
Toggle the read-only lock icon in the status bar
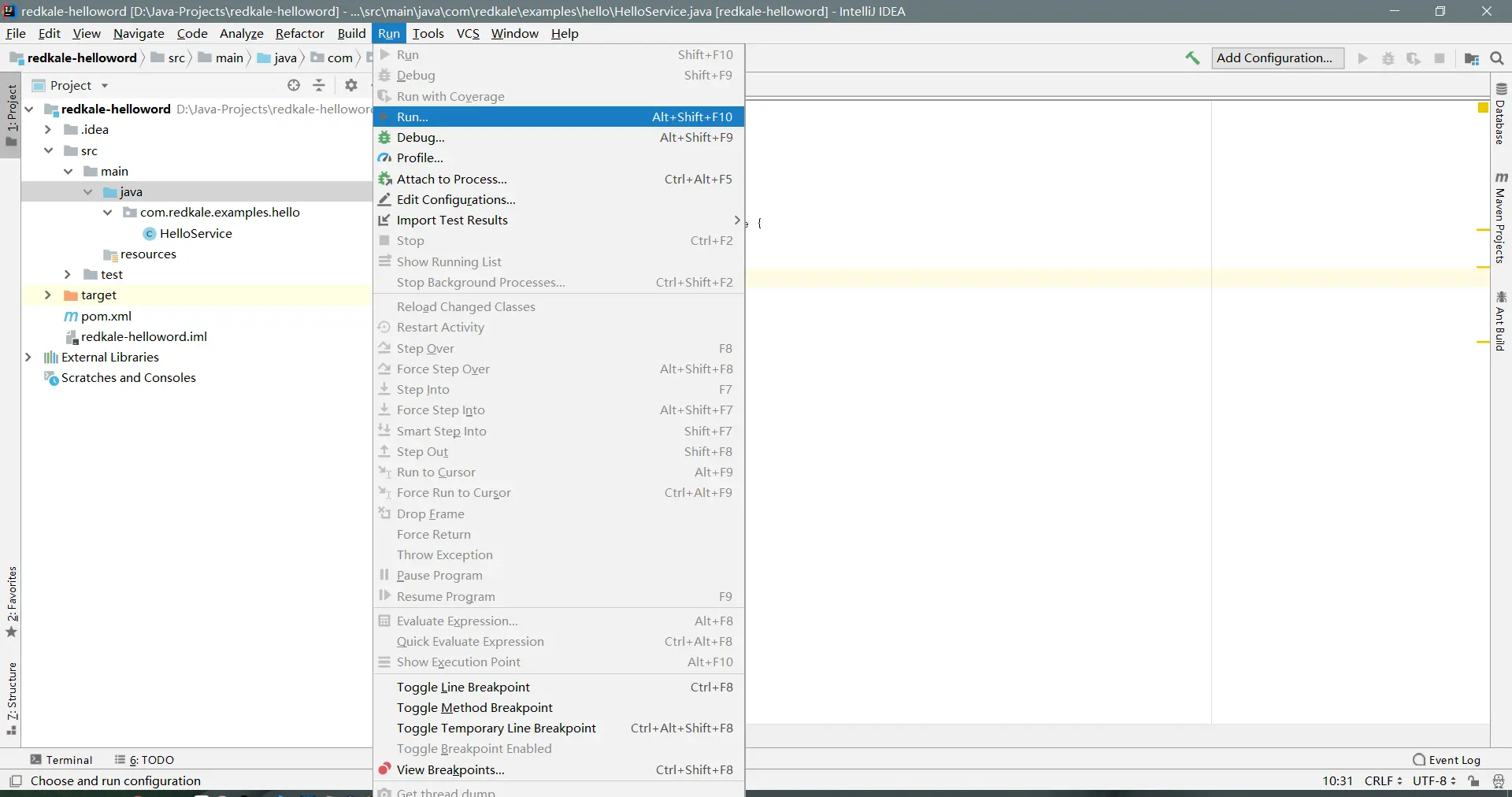pos(1473,781)
